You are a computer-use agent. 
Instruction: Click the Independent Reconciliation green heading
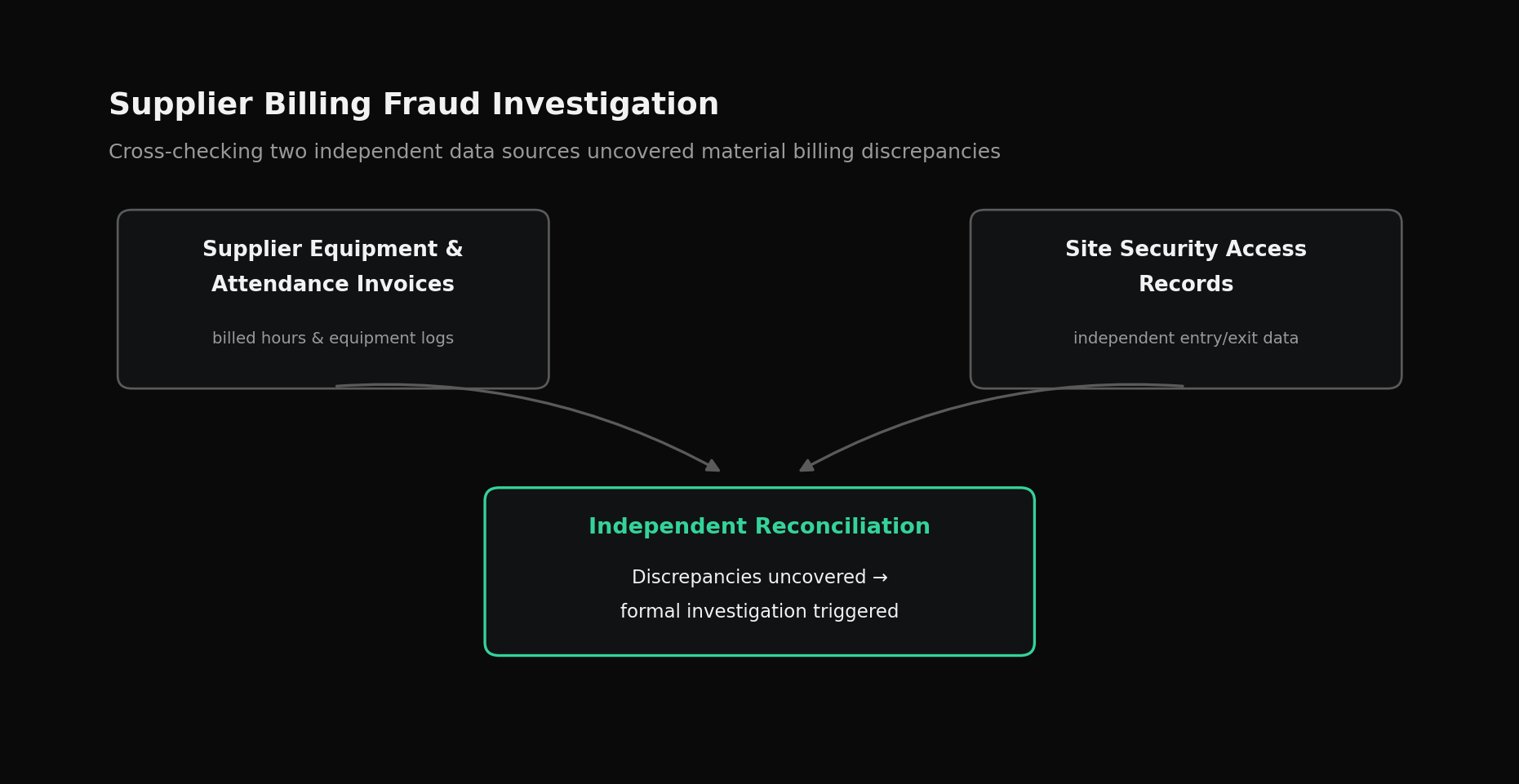(760, 527)
